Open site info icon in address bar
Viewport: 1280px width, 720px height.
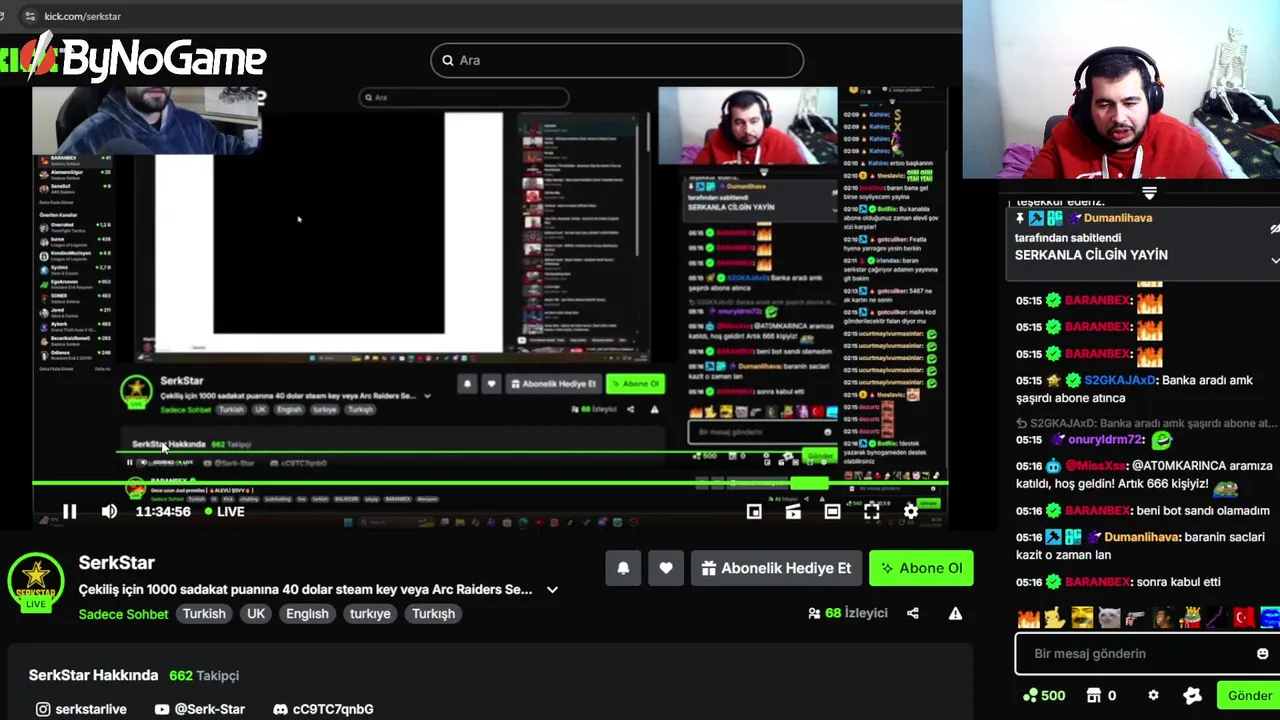pos(29,16)
